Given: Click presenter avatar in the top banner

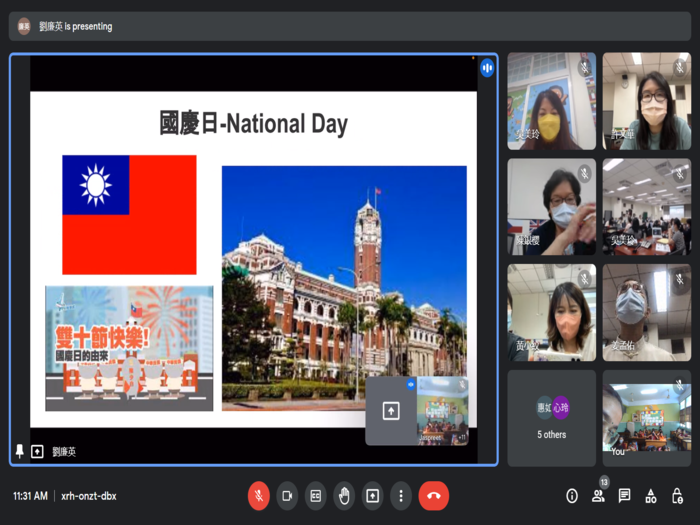Looking at the screenshot, I should coord(24,26).
